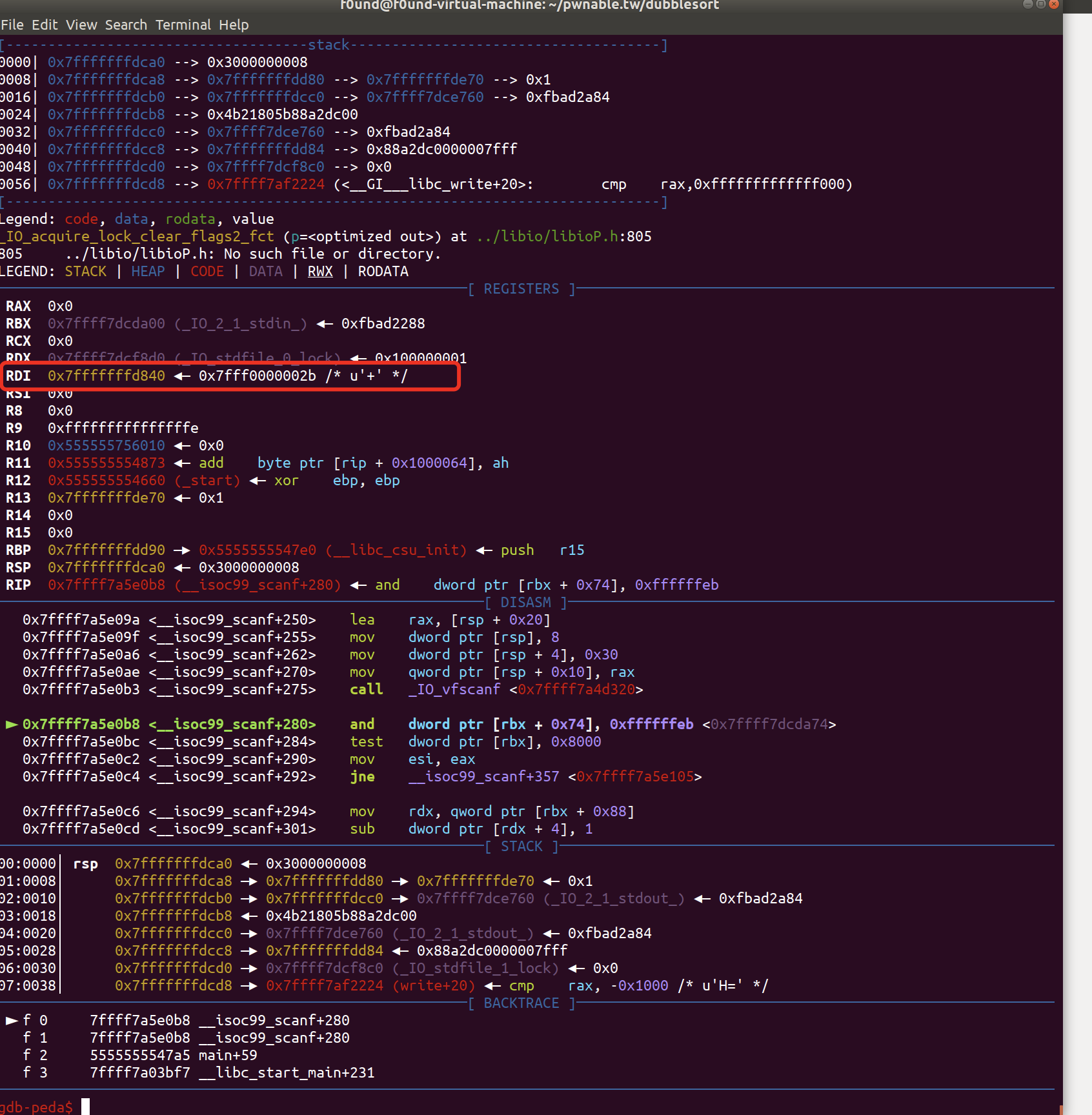Viewport: 1092px width, 1115px height.
Task: Click the BACKTRACE section header
Action: [521, 1003]
